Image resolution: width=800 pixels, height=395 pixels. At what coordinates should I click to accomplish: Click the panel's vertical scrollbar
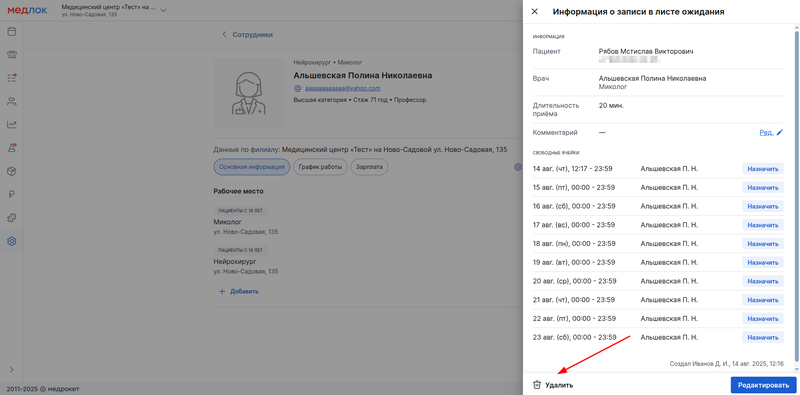[797, 194]
